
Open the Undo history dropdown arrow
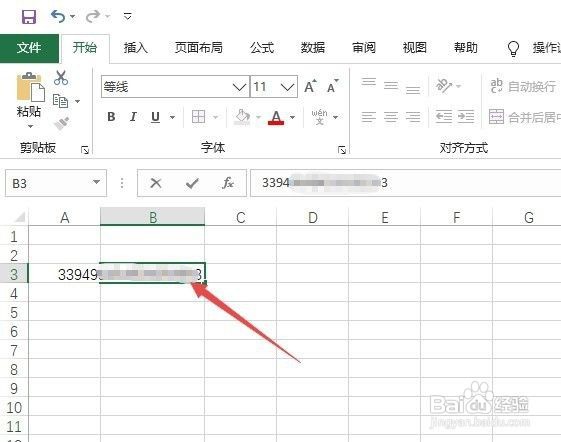(73, 16)
